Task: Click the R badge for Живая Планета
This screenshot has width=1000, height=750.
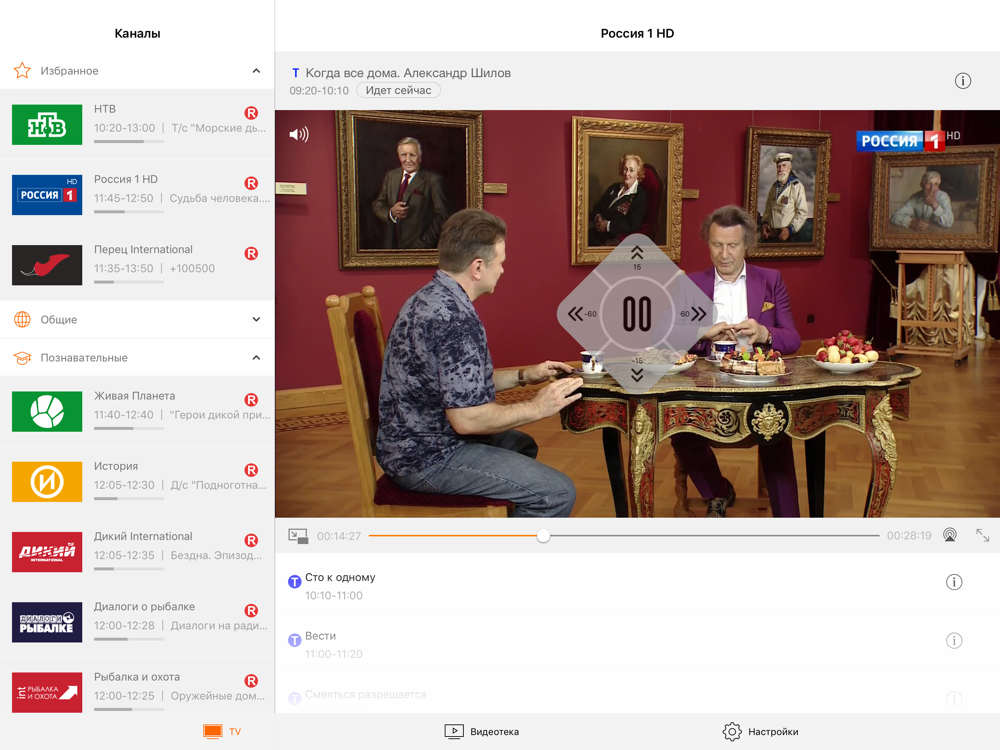Action: click(251, 400)
